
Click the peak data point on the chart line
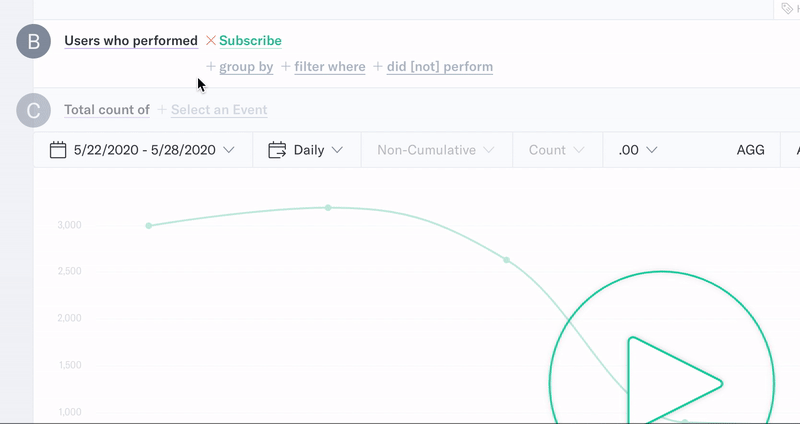tap(328, 208)
